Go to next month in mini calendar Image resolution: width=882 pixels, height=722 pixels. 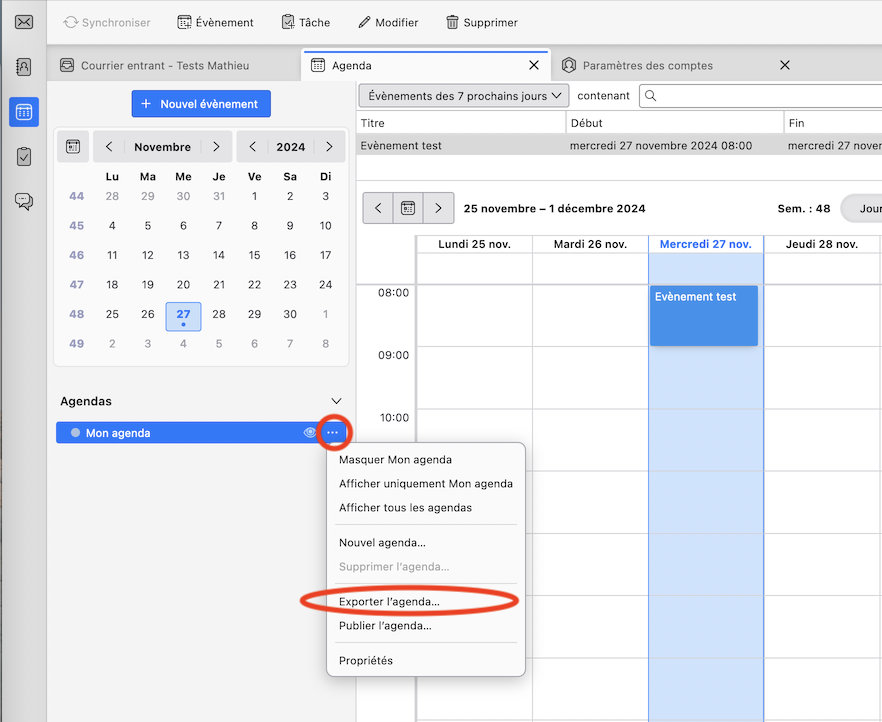[x=216, y=147]
